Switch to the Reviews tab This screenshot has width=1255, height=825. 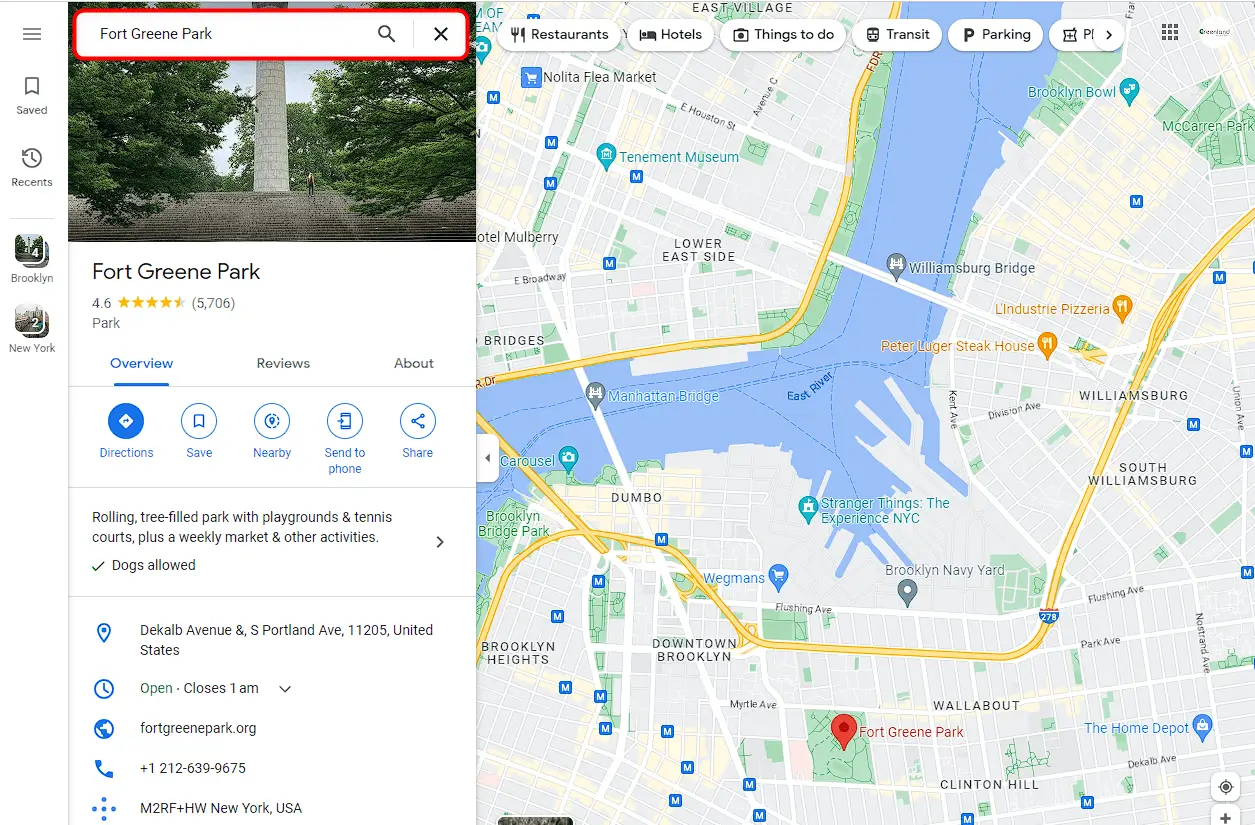(283, 364)
